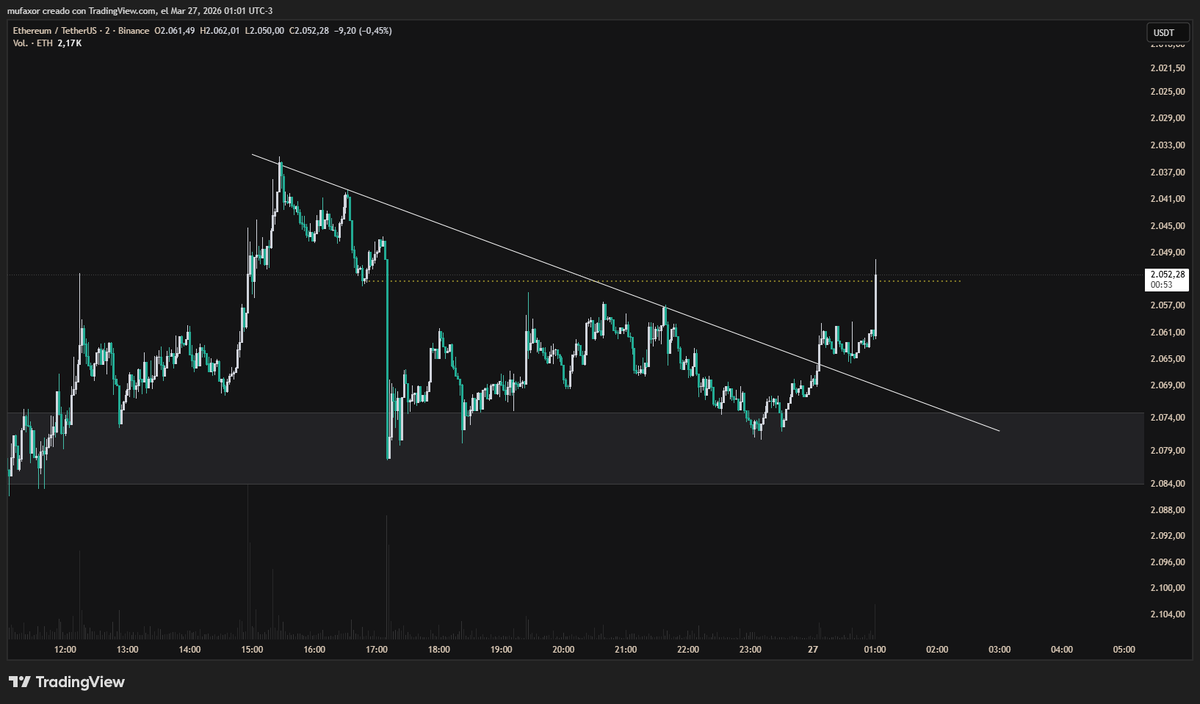The height and width of the screenshot is (704, 1200).
Task: Click the 22:00 time axis label
Action: 688,649
